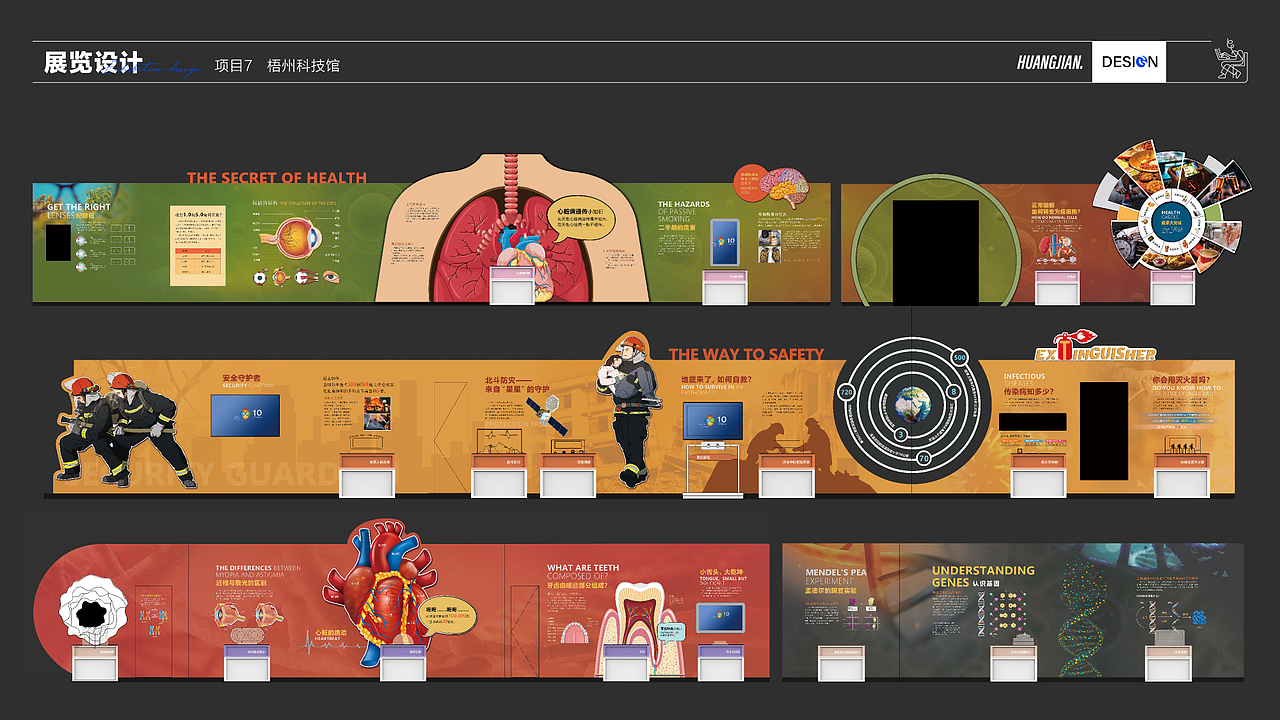Screen dimensions: 1280x720
Task: Click the 70 node on the rings
Action: (923, 458)
